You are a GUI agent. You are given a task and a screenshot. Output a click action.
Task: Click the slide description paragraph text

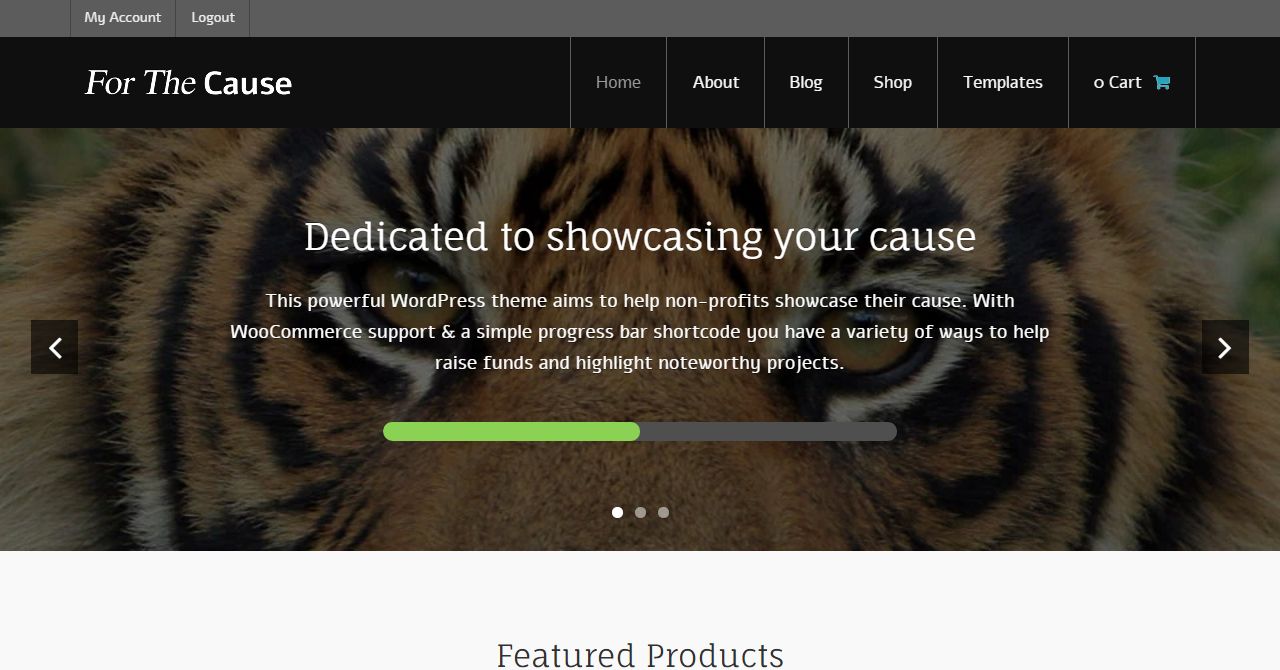[x=640, y=331]
